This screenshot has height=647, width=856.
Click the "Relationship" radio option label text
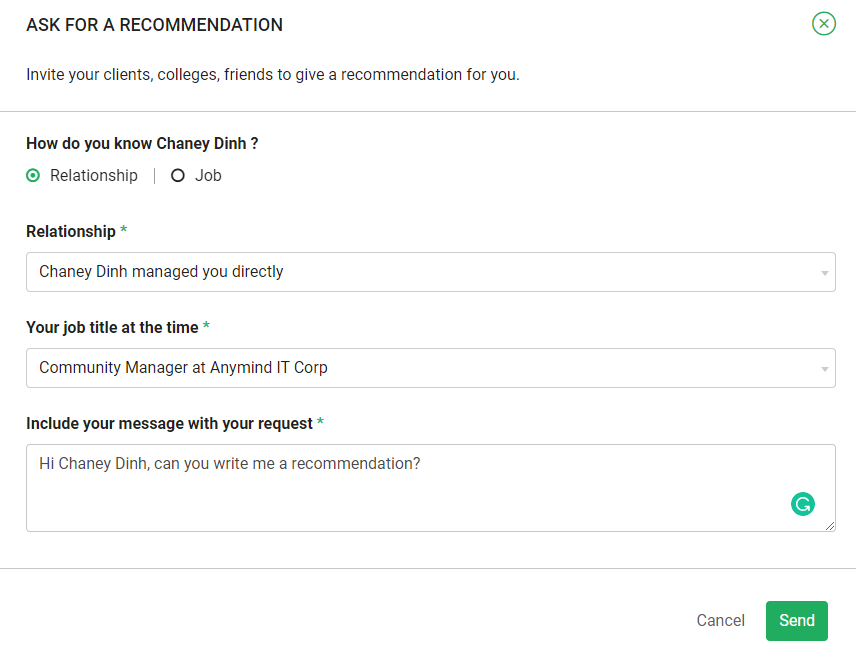coord(94,176)
